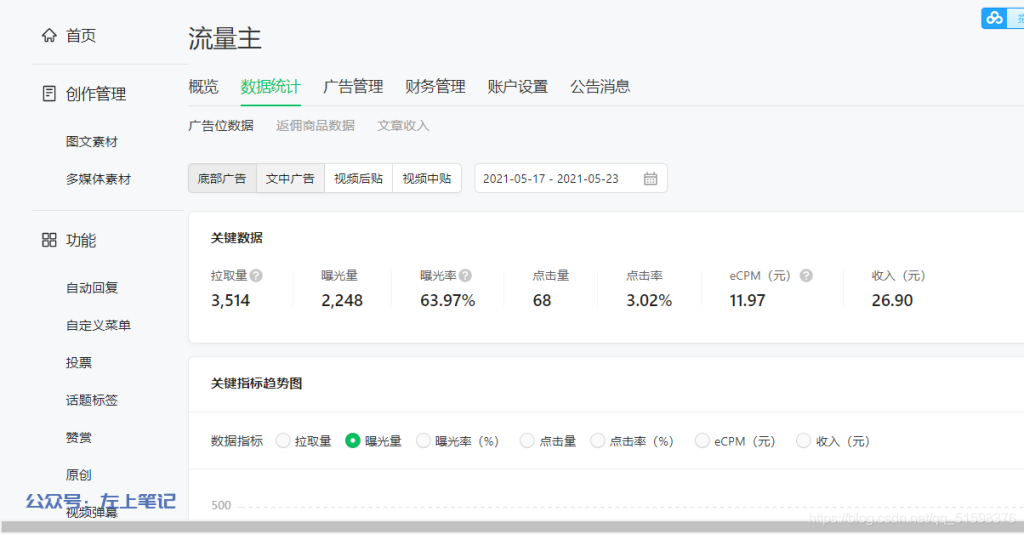Click the help icon next to 拉取量

[256, 275]
